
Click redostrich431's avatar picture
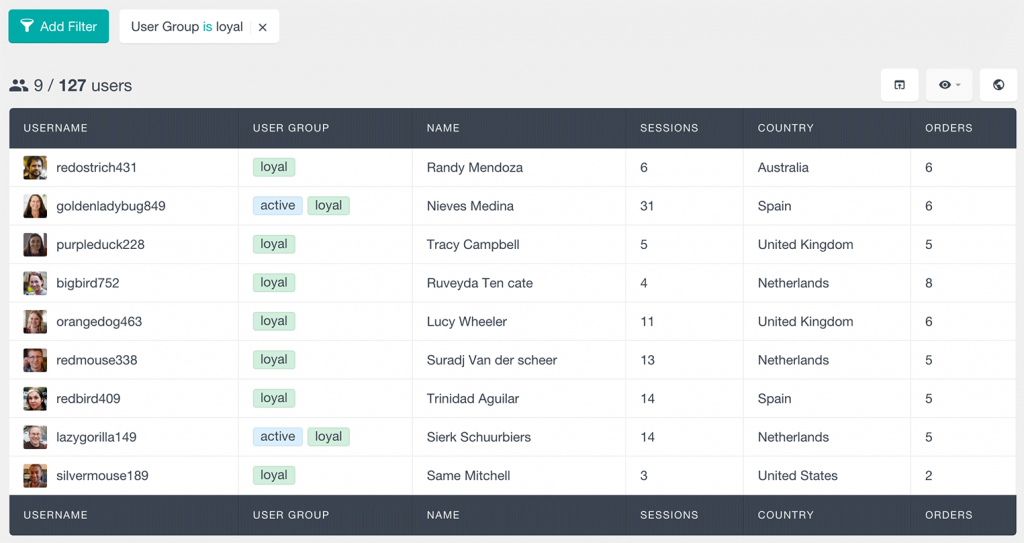[35, 168]
